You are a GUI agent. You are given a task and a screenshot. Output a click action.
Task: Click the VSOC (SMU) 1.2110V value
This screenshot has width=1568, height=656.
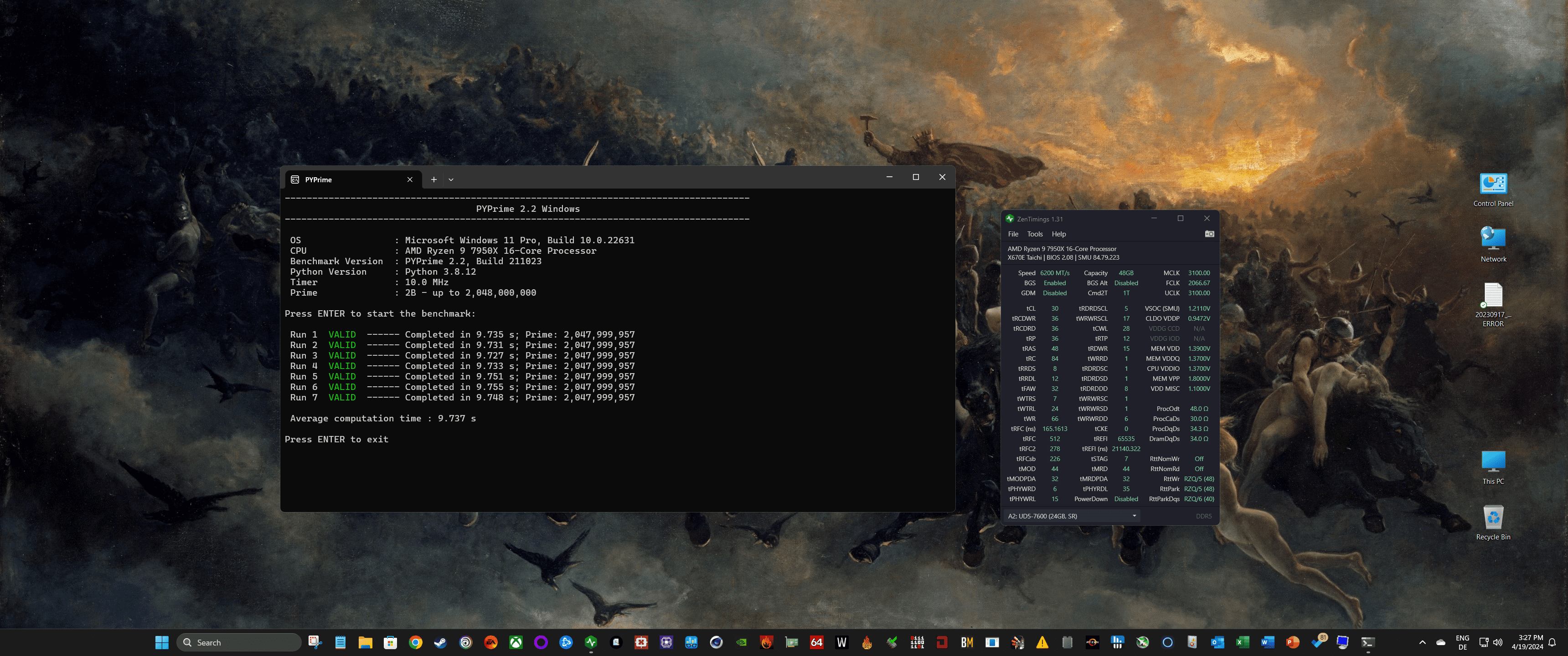[x=1198, y=308]
